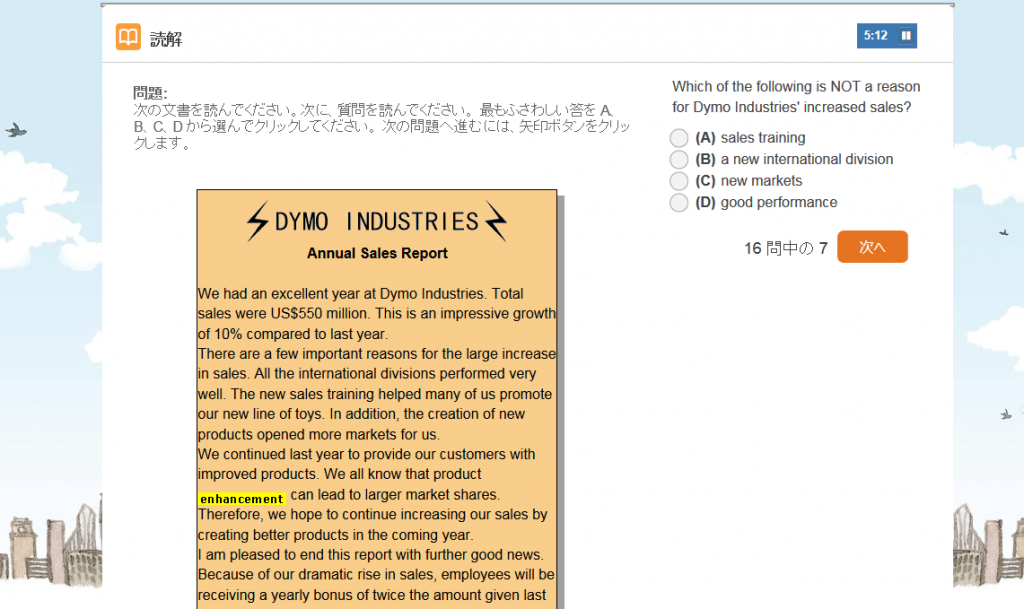Click the highlighted word enhancement
The height and width of the screenshot is (609, 1024).
pyautogui.click(x=242, y=499)
